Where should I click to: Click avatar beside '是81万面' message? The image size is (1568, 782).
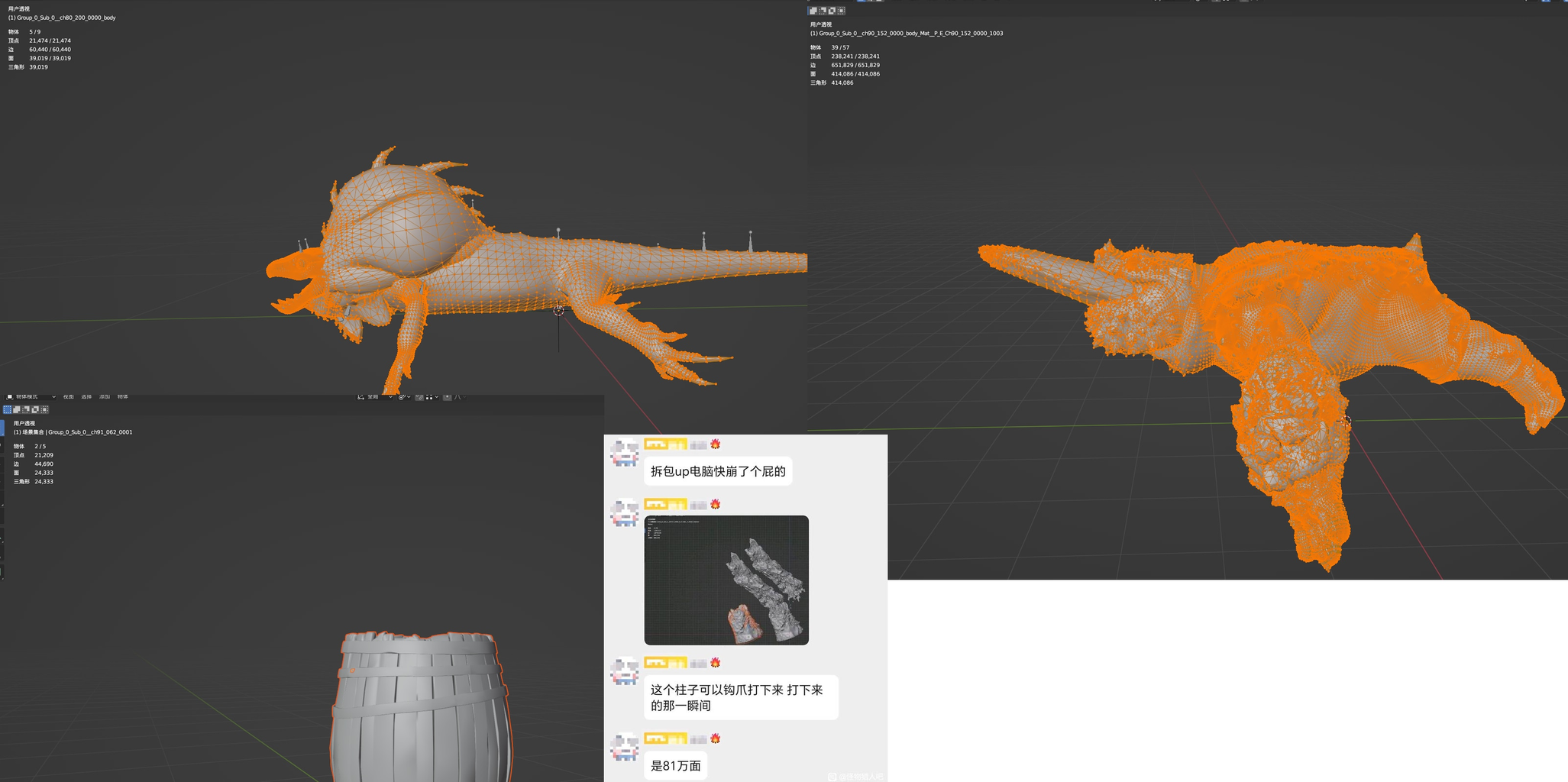click(x=625, y=747)
